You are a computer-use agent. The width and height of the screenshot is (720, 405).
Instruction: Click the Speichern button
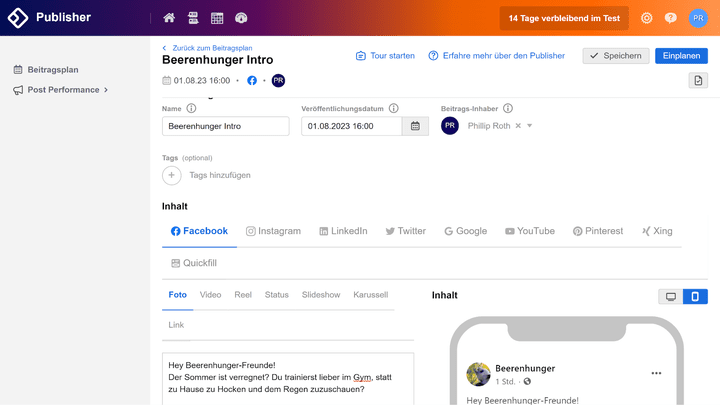pos(616,56)
